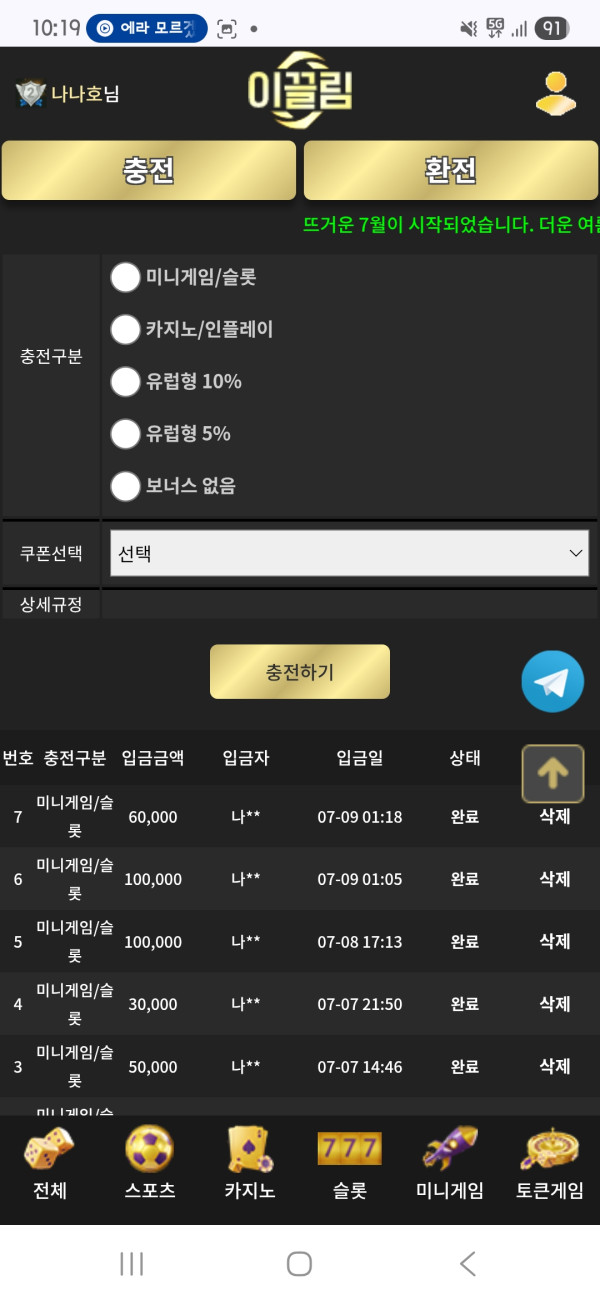
Task: Expand the 쿠폰선택 dropdown
Action: click(349, 553)
